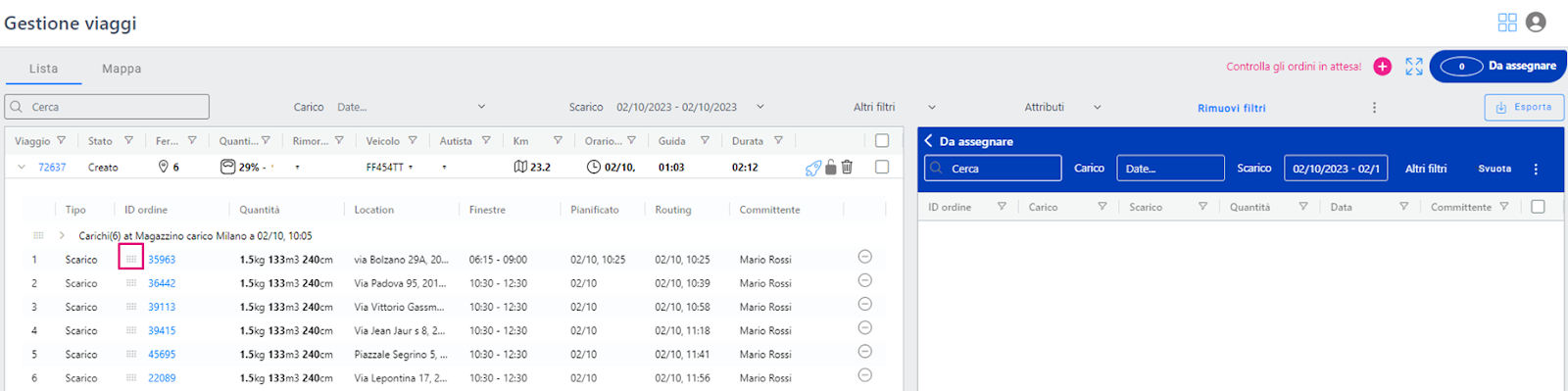This screenshot has width=1568, height=391.
Task: Open the Attributi dropdown
Action: point(1063,107)
